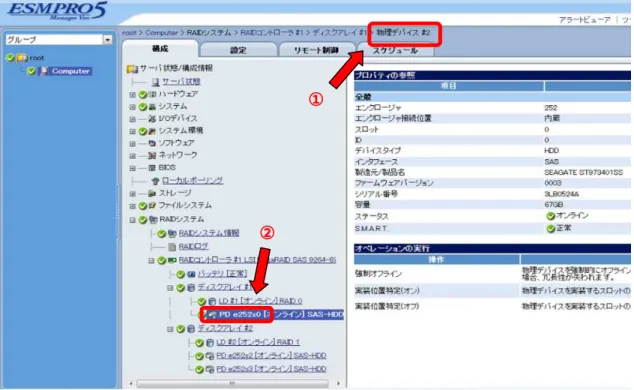
Task: Click the Computer server icon
Action: pyautogui.click(x=44, y=71)
